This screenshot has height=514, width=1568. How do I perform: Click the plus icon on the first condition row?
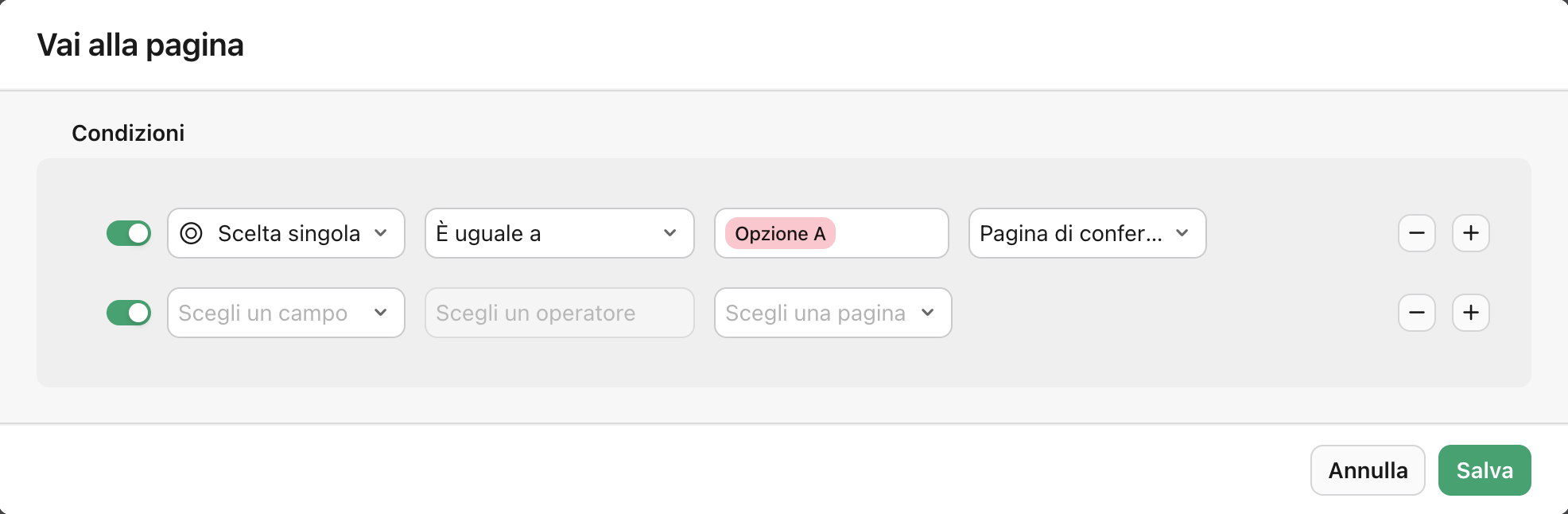(x=1470, y=233)
